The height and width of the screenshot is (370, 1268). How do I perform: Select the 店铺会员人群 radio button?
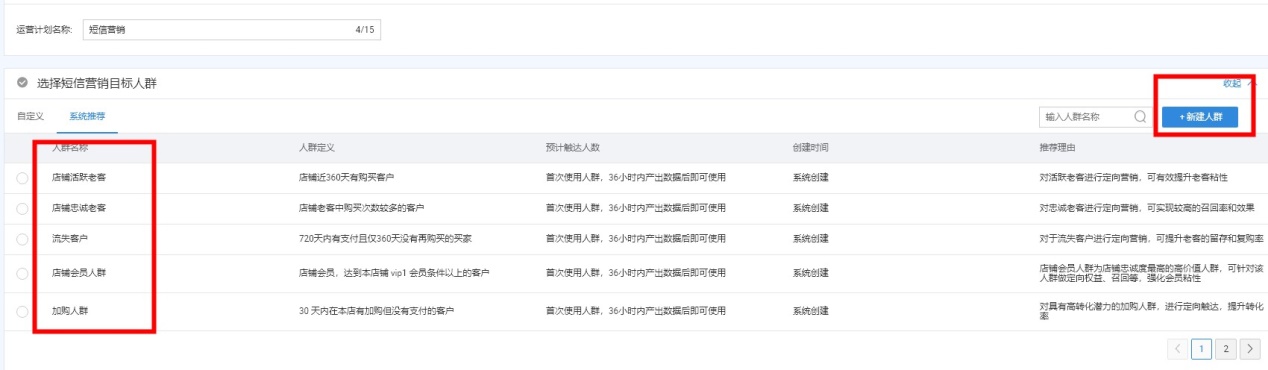point(23,273)
